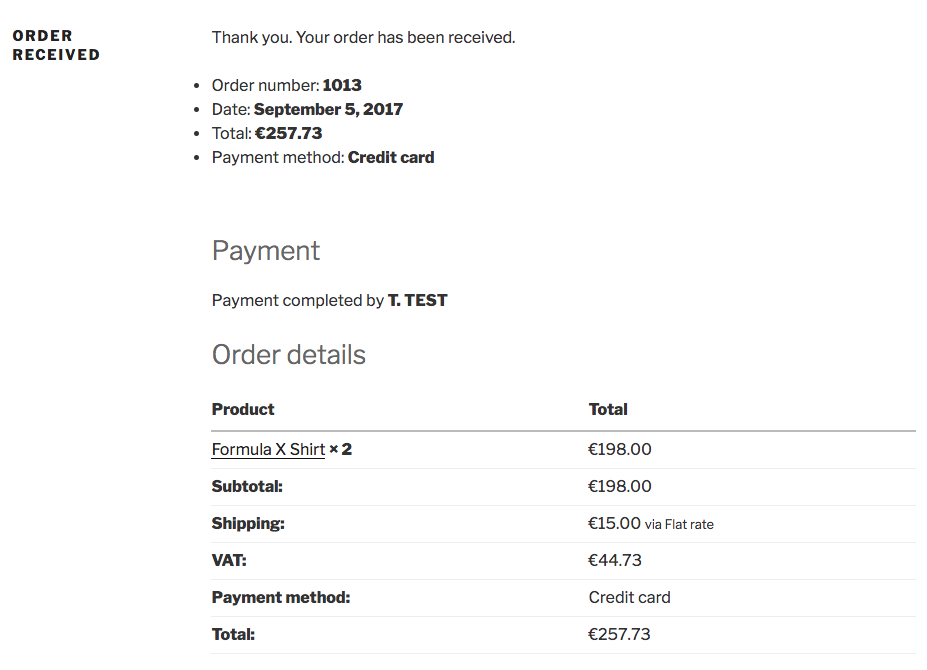
Task: Click the Subtotal row label
Action: pos(247,487)
